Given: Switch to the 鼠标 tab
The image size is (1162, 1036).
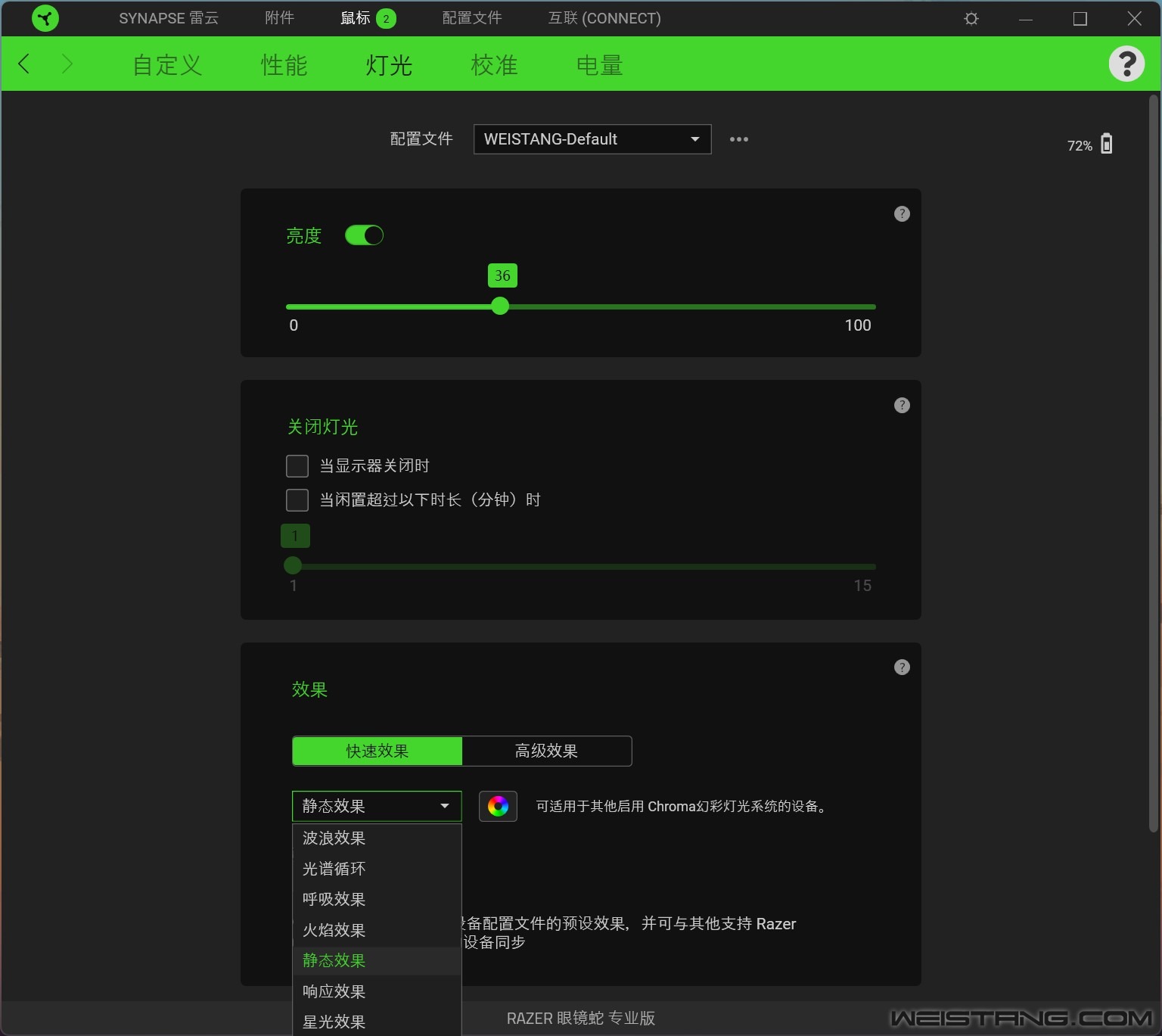Looking at the screenshot, I should [x=356, y=18].
